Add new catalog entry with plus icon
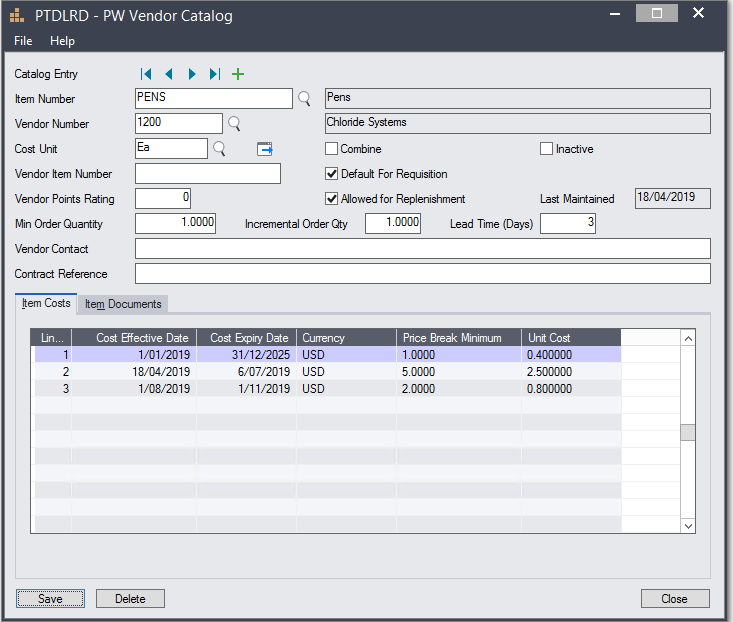733x622 pixels. [238, 74]
